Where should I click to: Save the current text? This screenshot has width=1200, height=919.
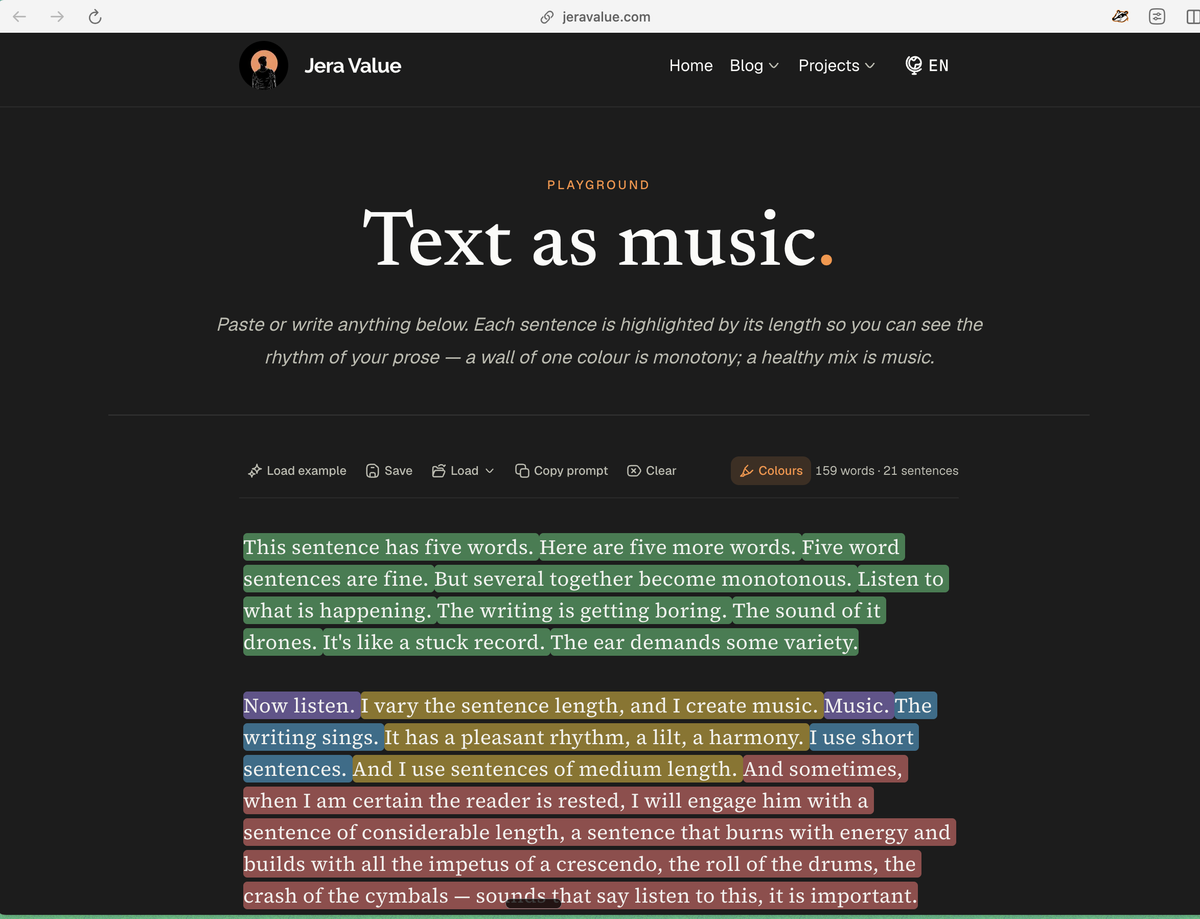389,471
